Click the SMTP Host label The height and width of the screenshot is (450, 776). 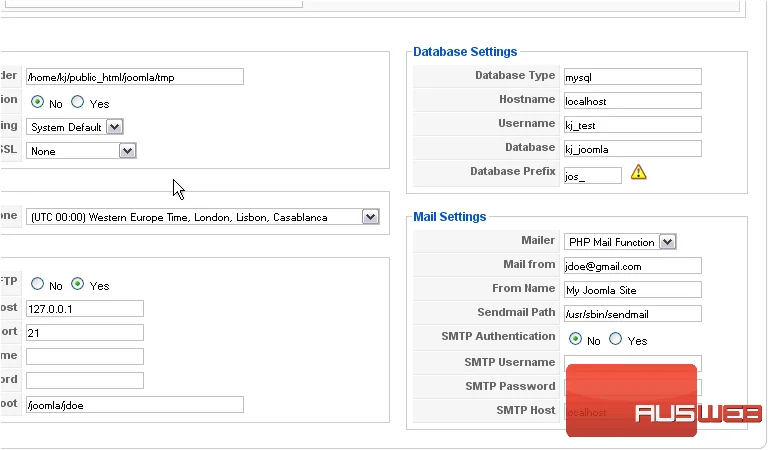click(526, 410)
